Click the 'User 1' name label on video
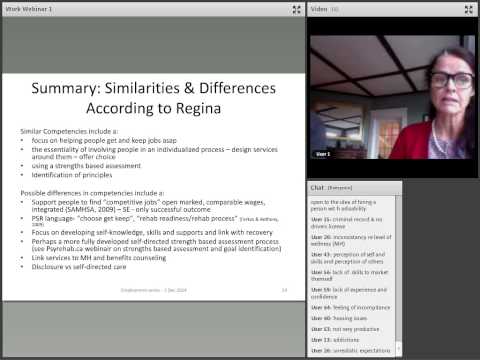The height and width of the screenshot is (360, 480). click(x=323, y=154)
